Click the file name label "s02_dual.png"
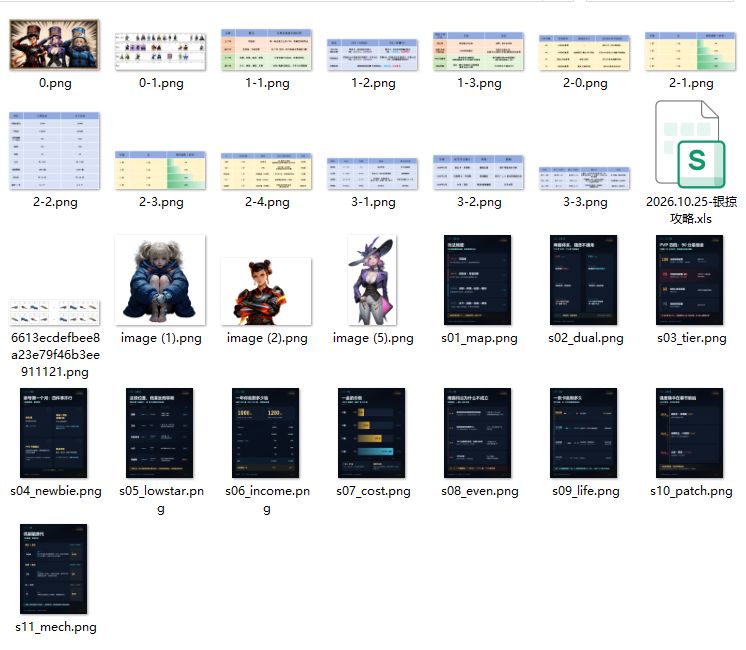The height and width of the screenshot is (650, 746). pyautogui.click(x=585, y=338)
